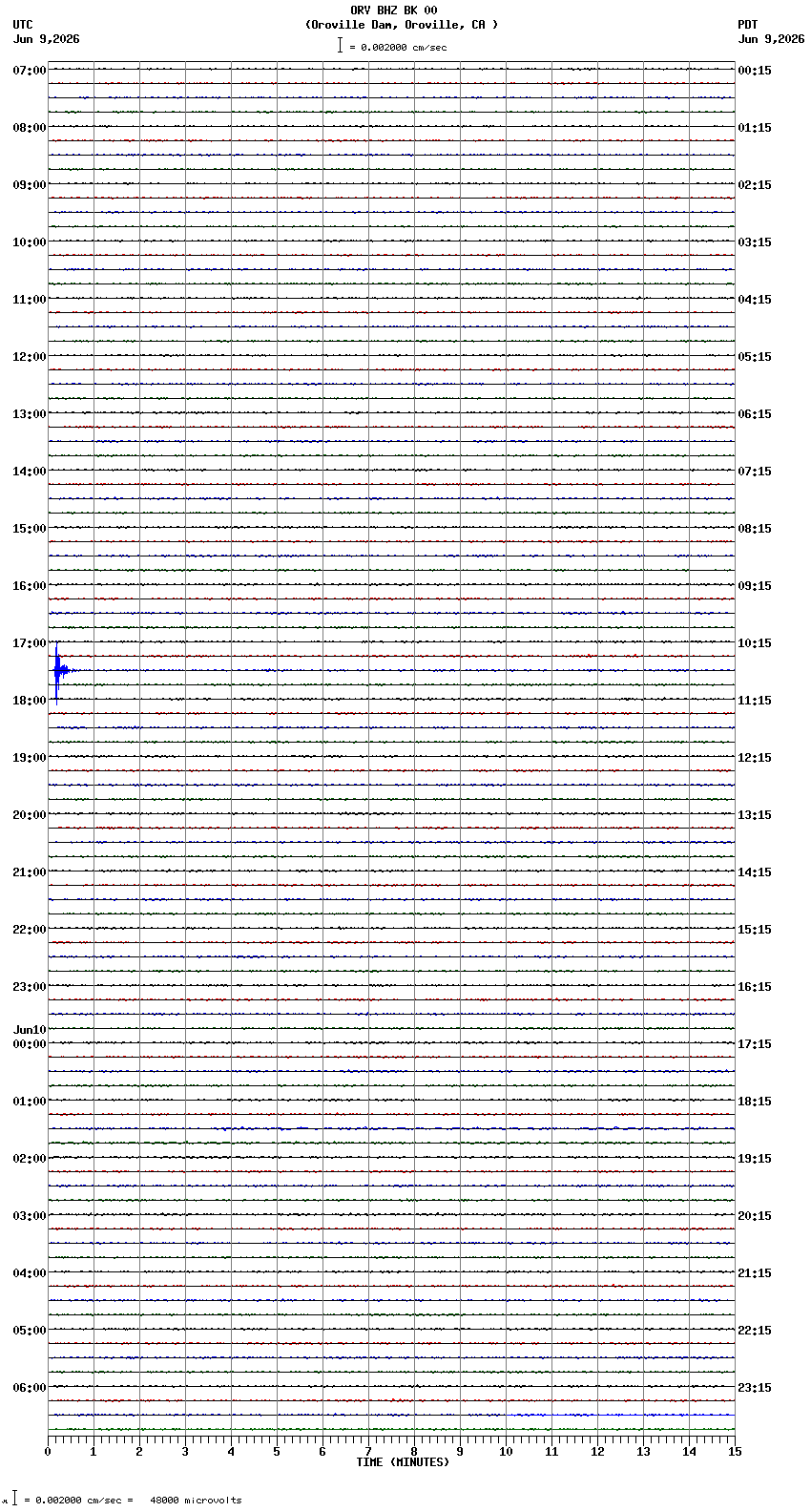Click the '08:15' PDT time label
The height and width of the screenshot is (1512, 811).
click(x=755, y=529)
